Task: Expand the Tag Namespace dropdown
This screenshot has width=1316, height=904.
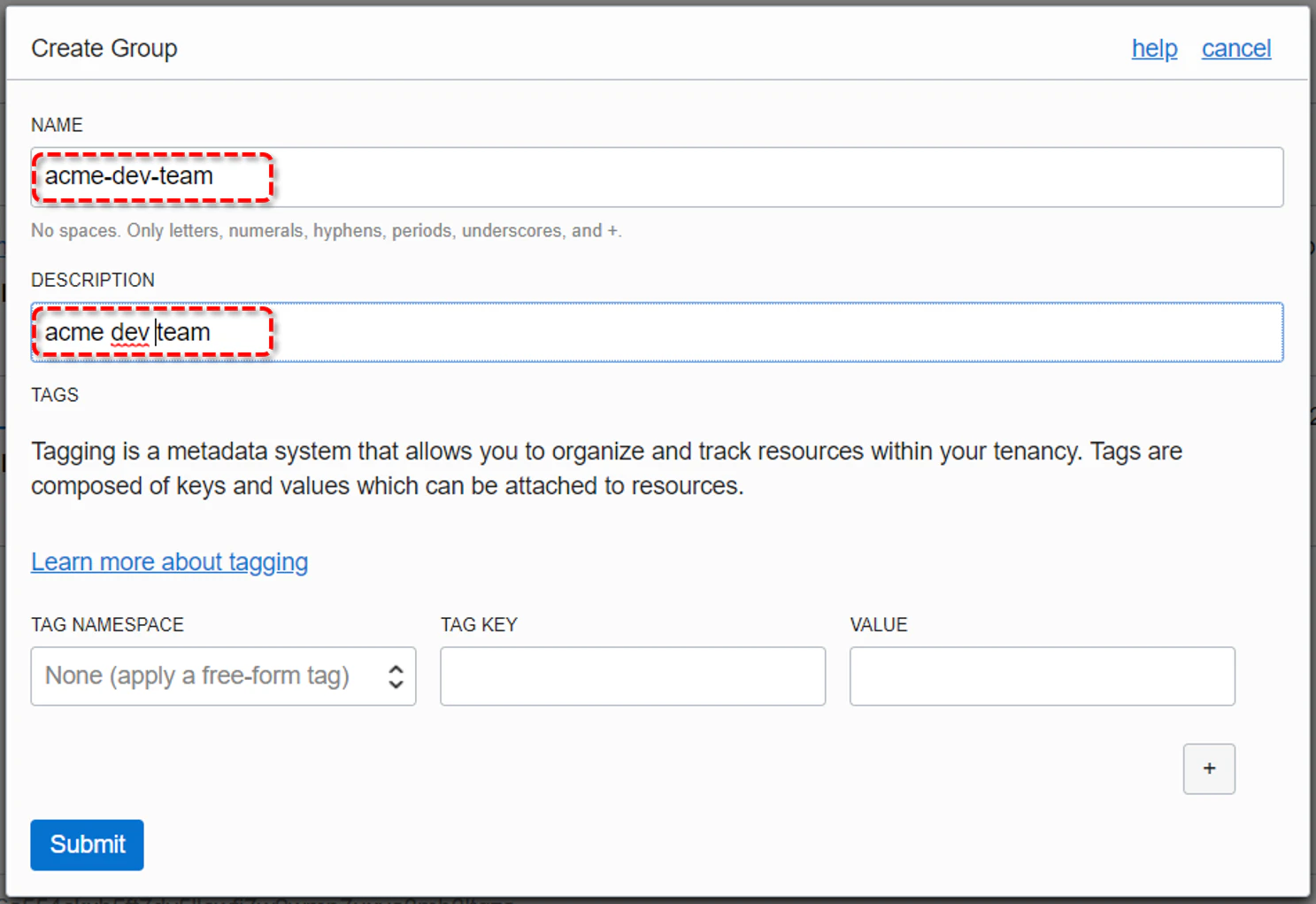Action: point(223,676)
